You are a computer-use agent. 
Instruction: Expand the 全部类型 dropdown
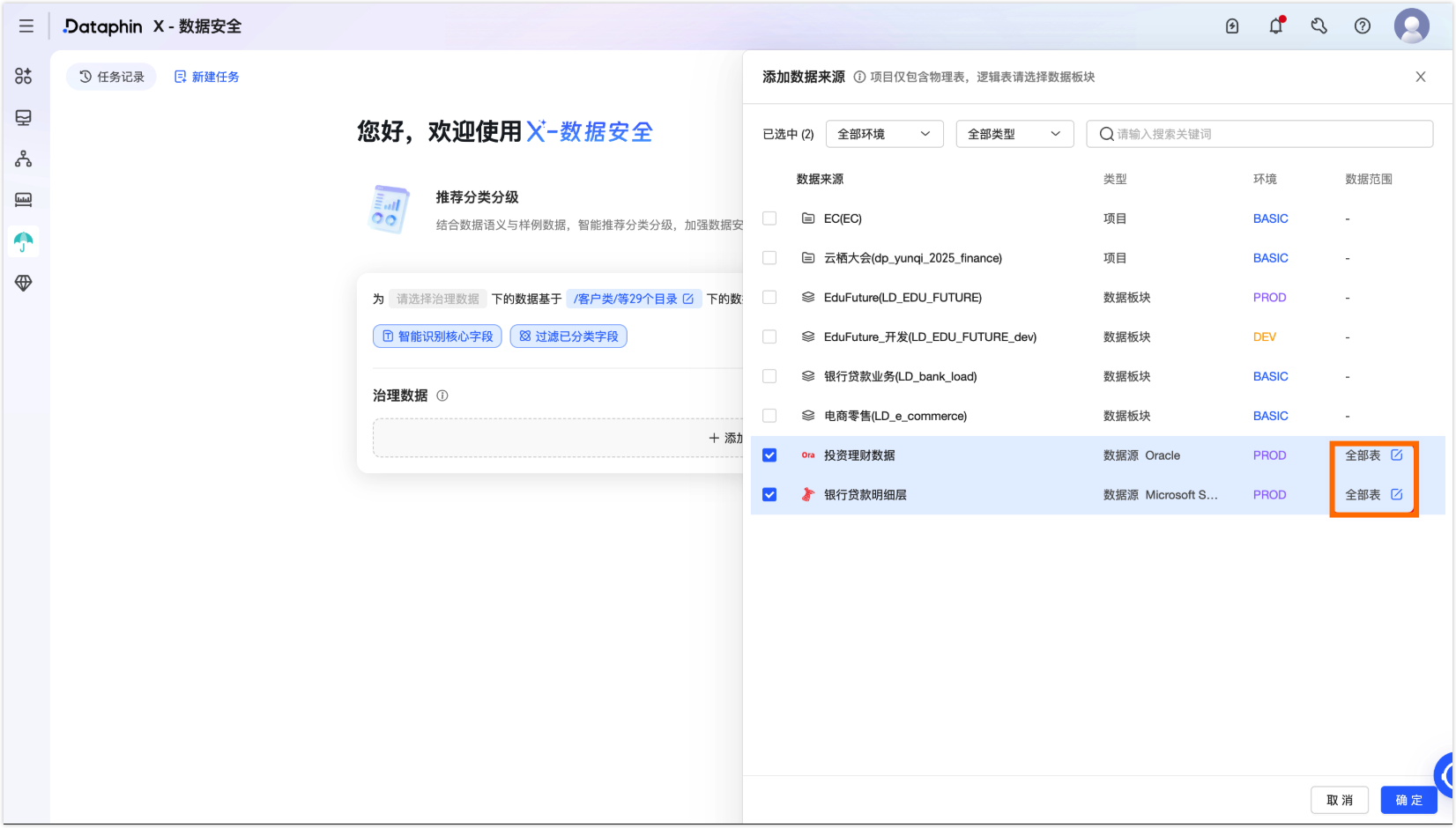[x=1015, y=134]
